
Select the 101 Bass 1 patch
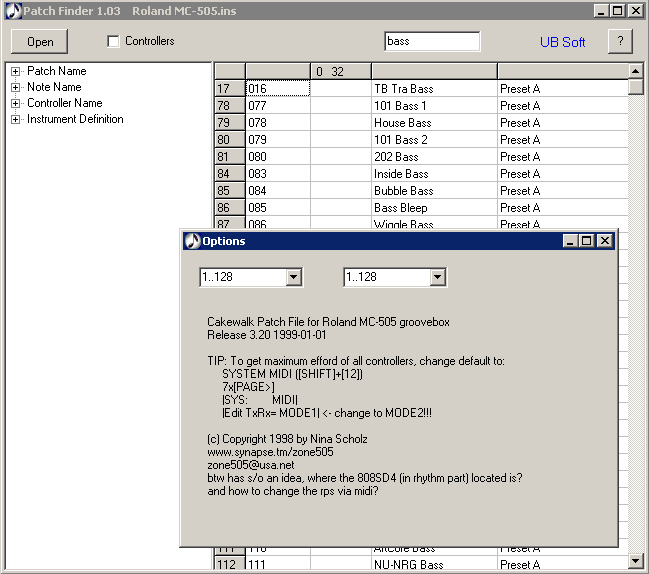(x=434, y=106)
